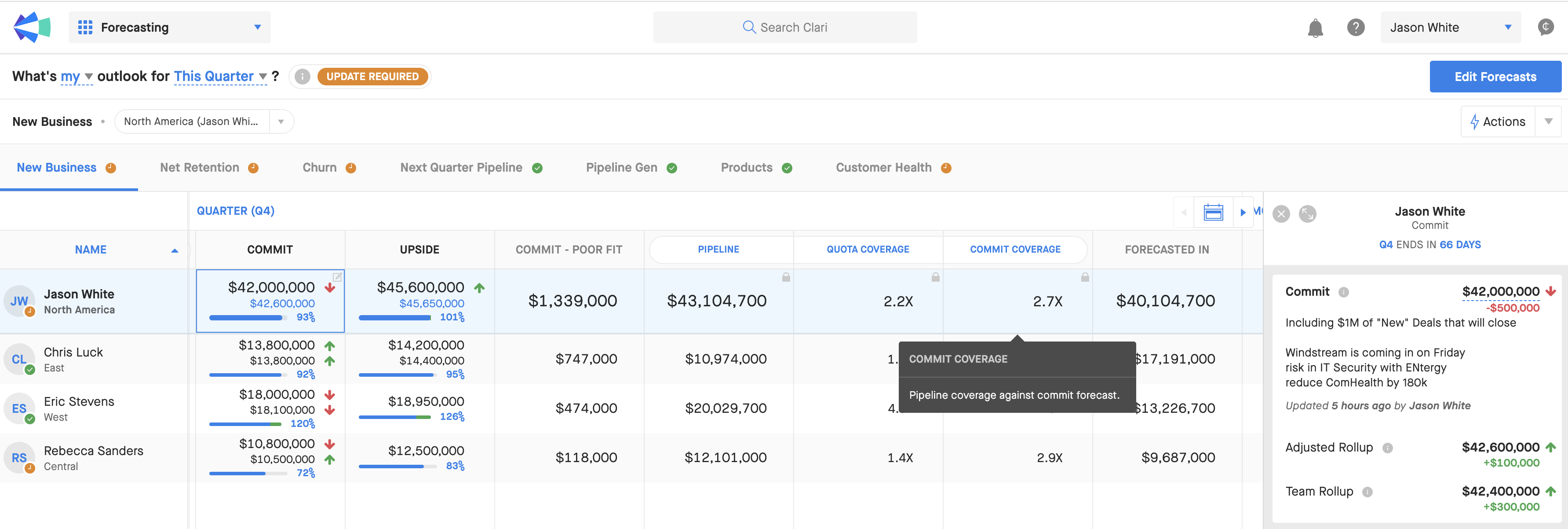
Task: Open the help question mark icon
Action: [1356, 27]
